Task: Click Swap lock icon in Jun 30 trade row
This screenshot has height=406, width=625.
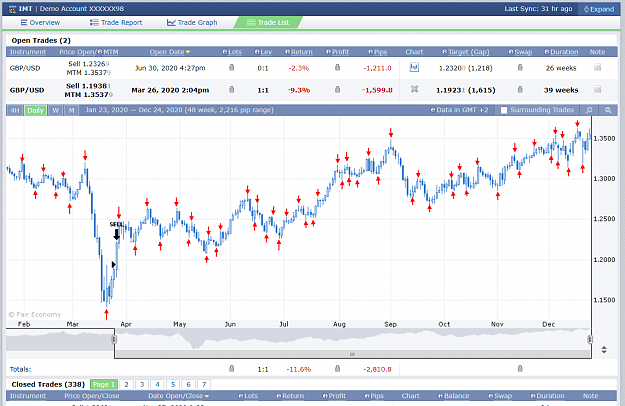Action: tap(520, 67)
